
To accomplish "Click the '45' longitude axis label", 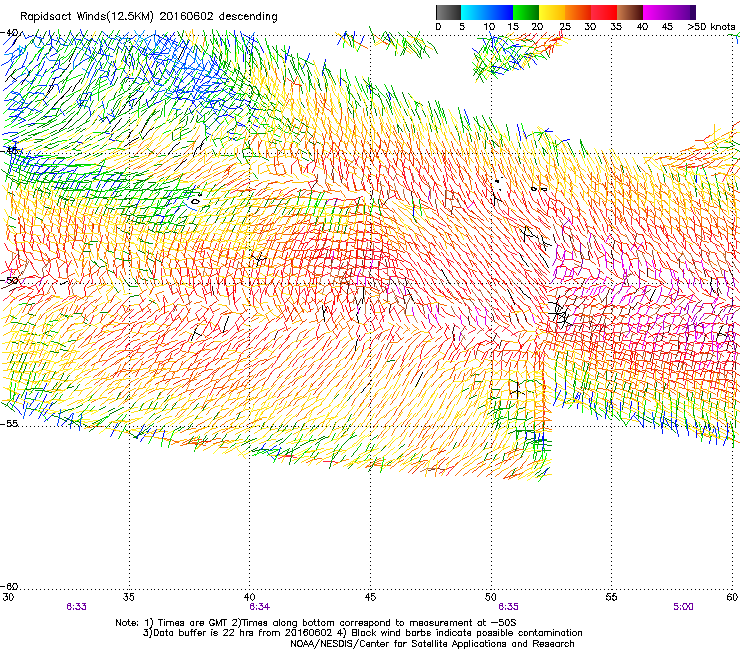I will tap(370, 597).
